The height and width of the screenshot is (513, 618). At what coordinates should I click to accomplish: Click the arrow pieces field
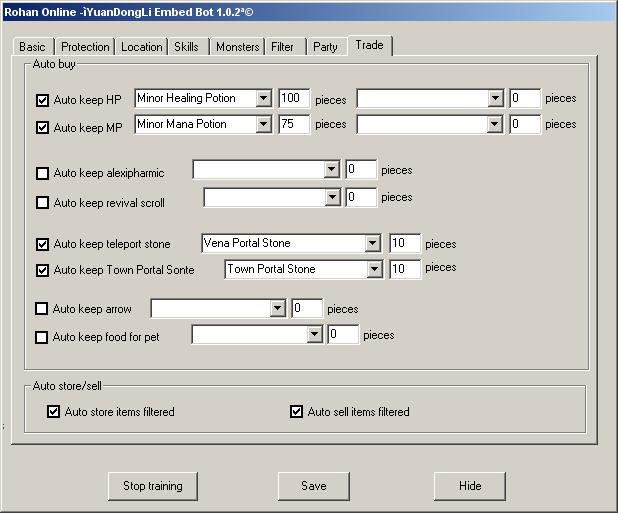(x=307, y=308)
